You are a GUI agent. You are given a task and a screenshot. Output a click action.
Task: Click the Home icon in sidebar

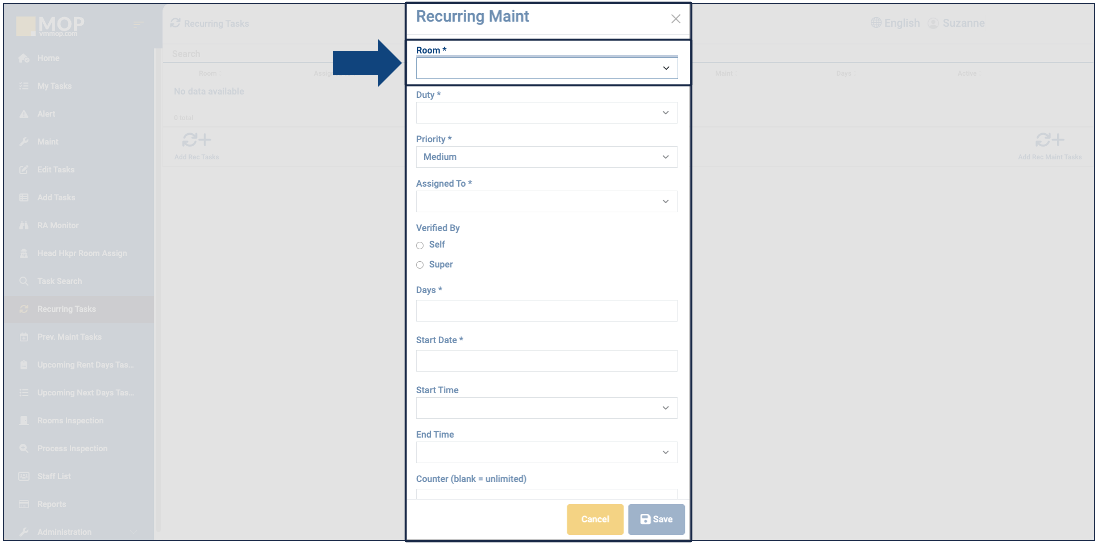(x=23, y=59)
